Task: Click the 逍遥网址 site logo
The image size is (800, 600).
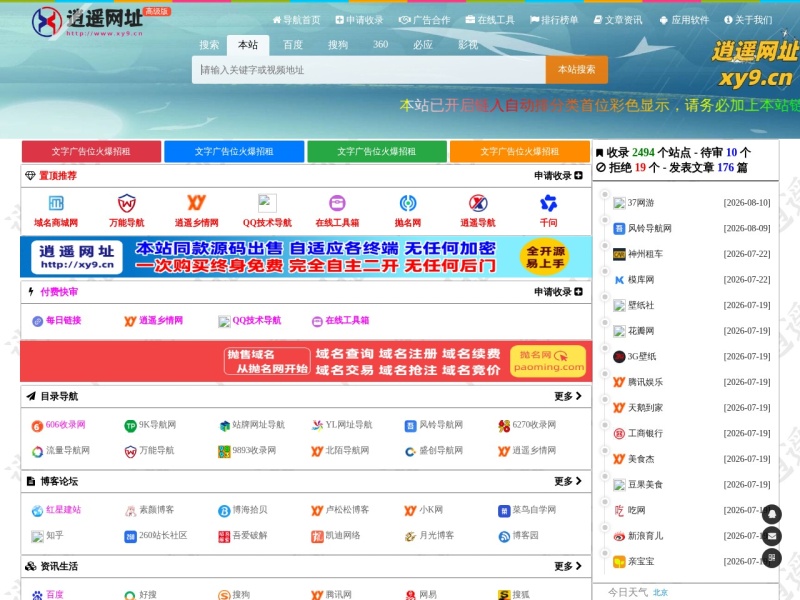Action: (x=89, y=21)
